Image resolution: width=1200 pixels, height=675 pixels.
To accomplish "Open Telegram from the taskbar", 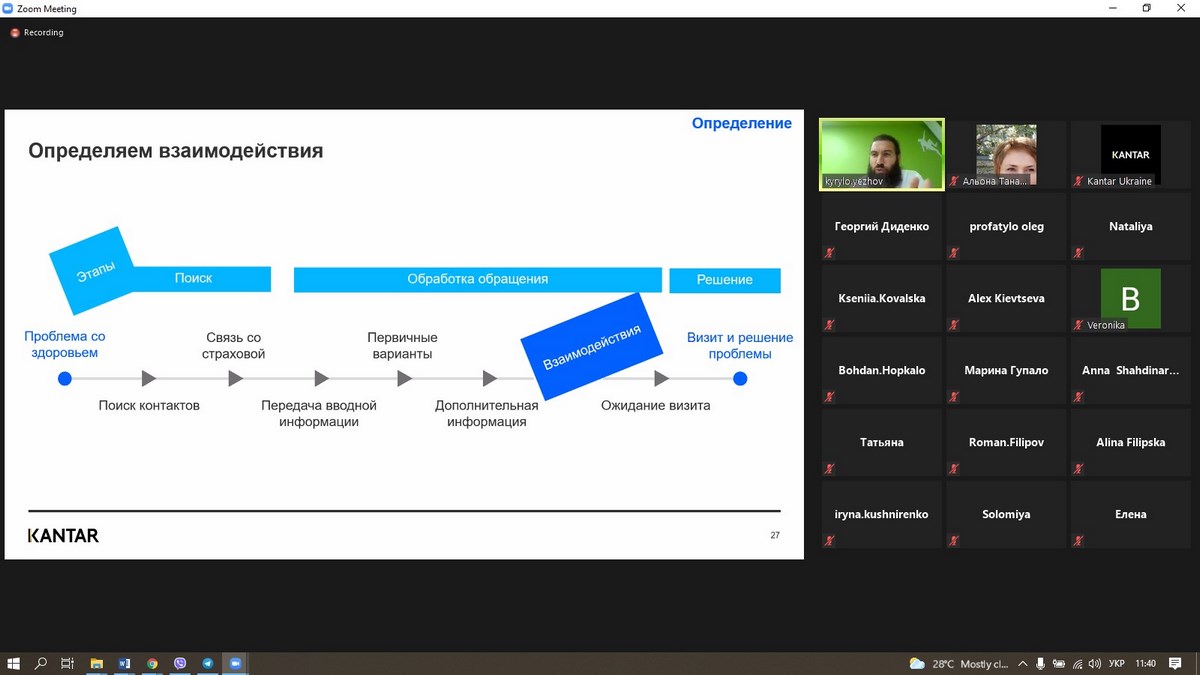I will tap(208, 663).
